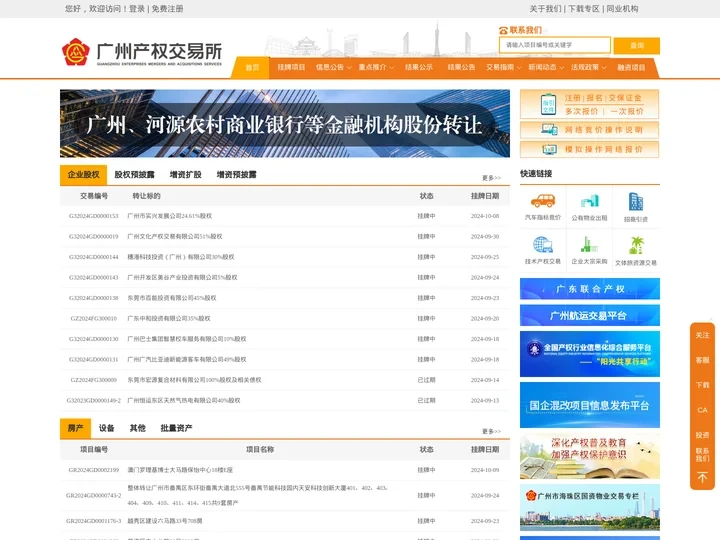Click 关注 in the floating sidebar

[x=702, y=335]
